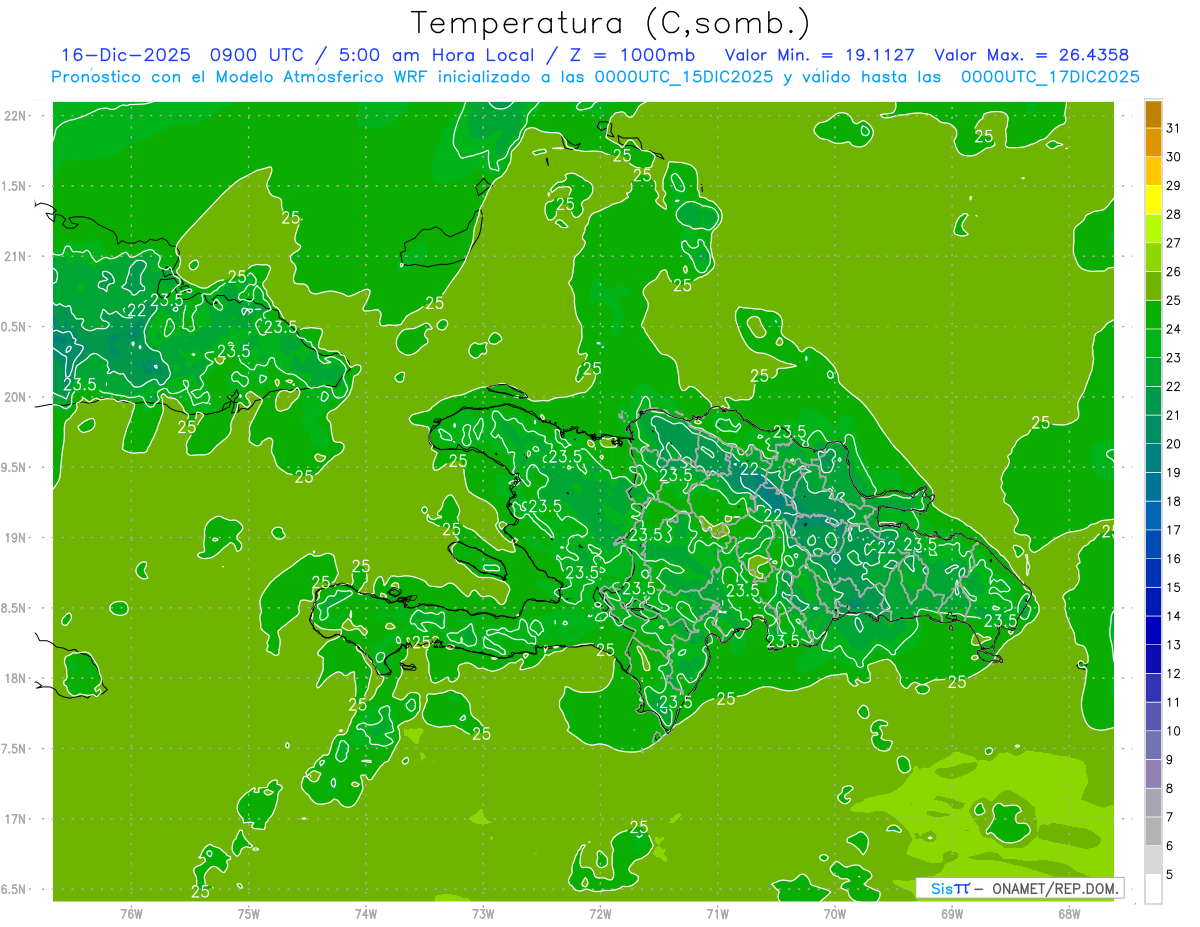
Task: Select the 'Valor Max. = 26.4358' readout
Action: pos(1031,55)
